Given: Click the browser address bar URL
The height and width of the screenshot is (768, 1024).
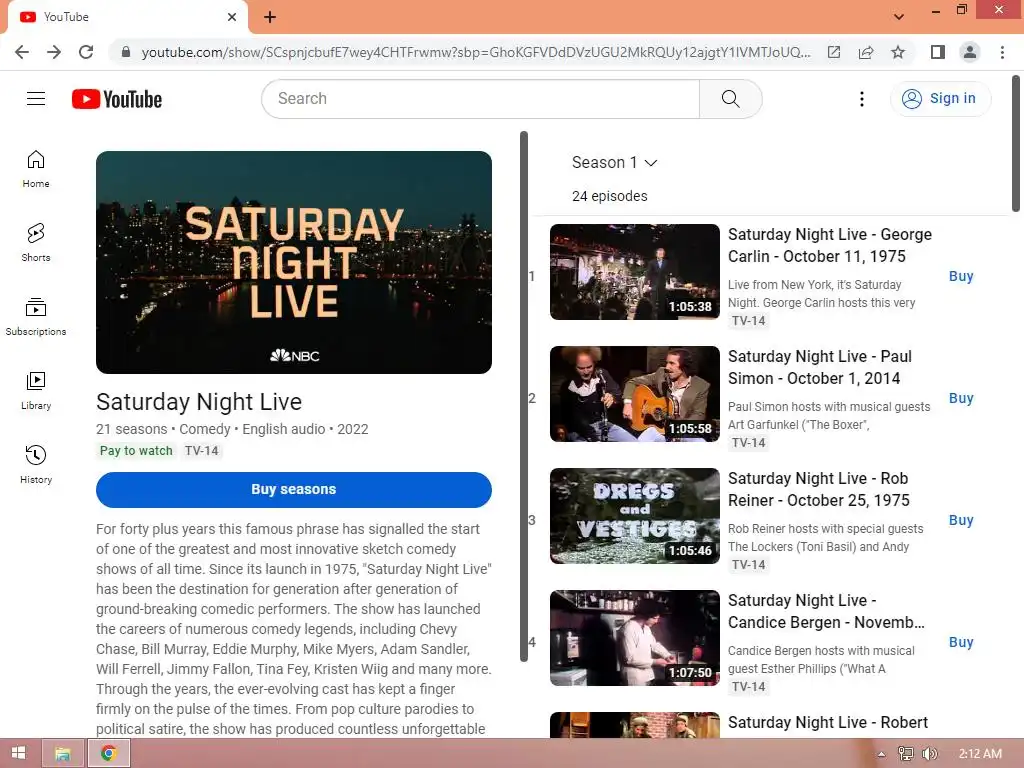Looking at the screenshot, I should click(x=475, y=52).
